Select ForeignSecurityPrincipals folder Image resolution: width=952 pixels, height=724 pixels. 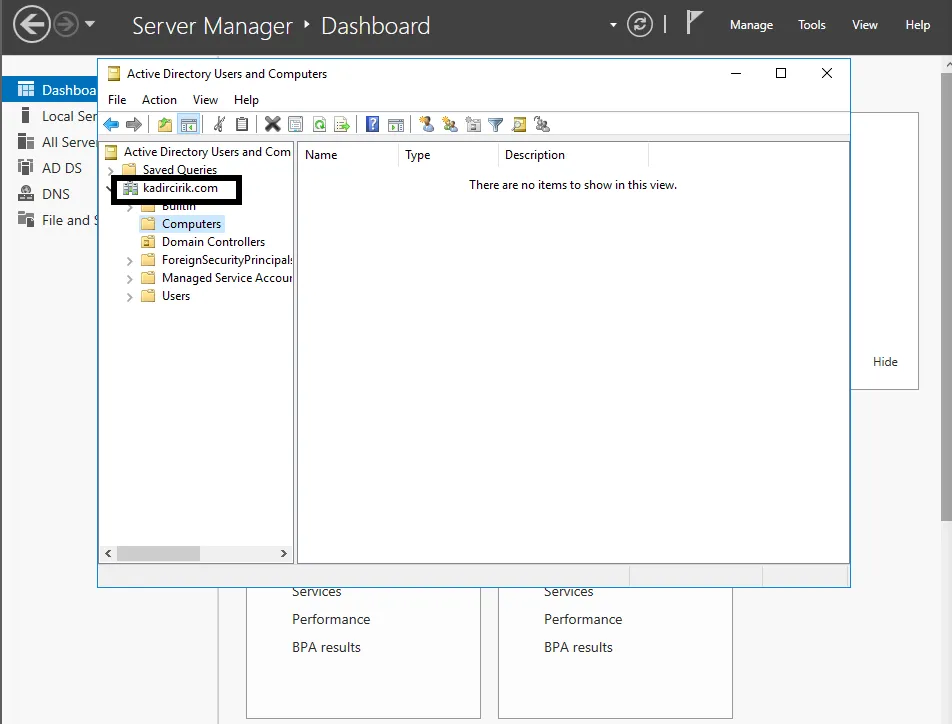[x=226, y=260]
